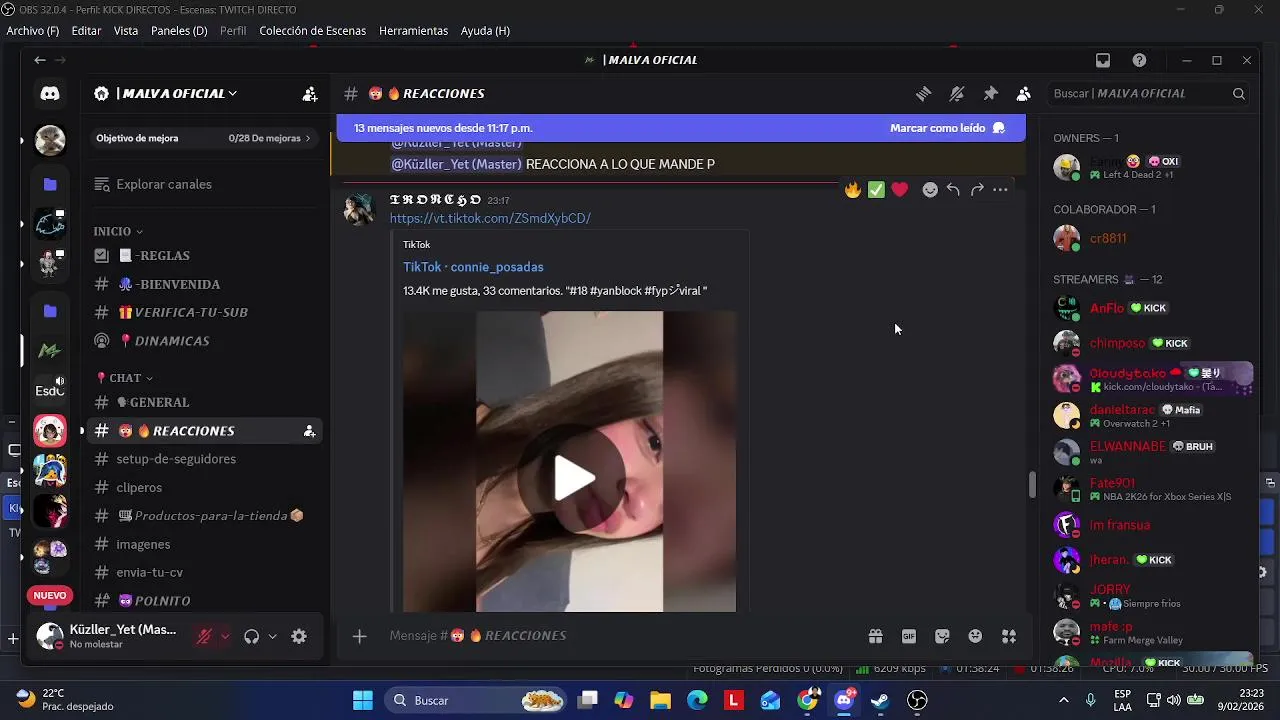Forward the message with arrow icon
The width and height of the screenshot is (1280, 720).
click(x=977, y=190)
